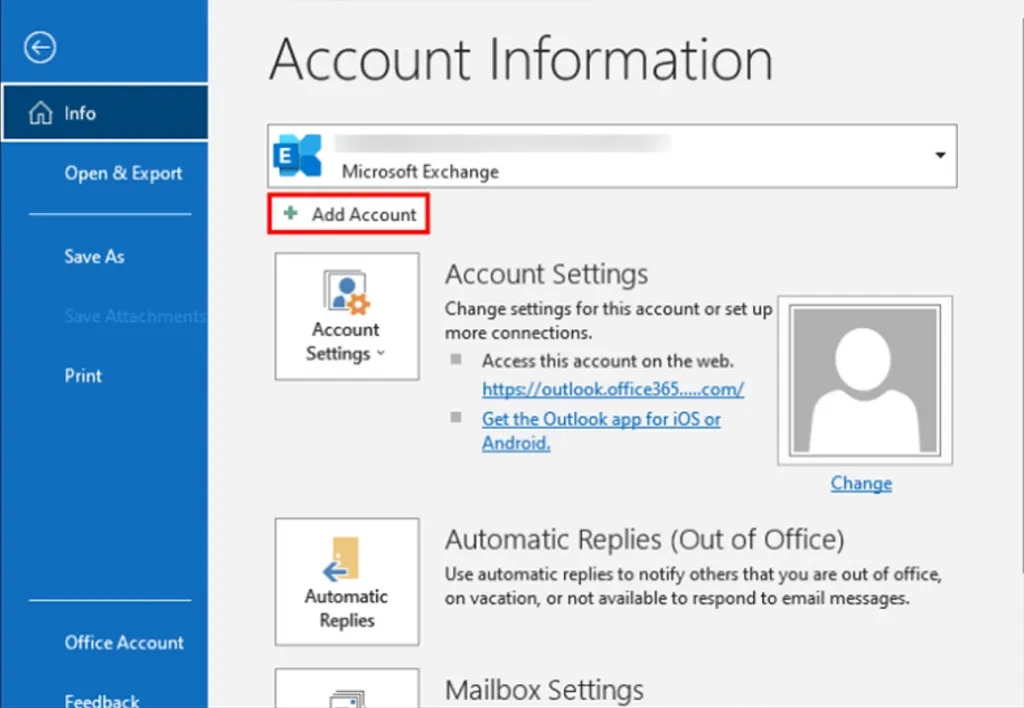Click the Mailbox Settings heading

[544, 690]
